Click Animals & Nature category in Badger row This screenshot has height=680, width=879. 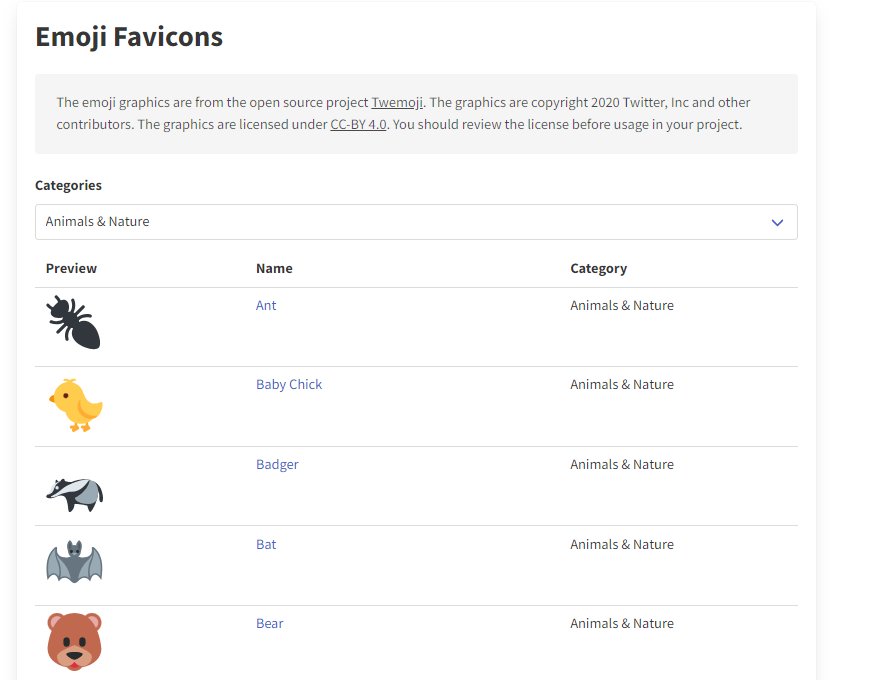622,465
